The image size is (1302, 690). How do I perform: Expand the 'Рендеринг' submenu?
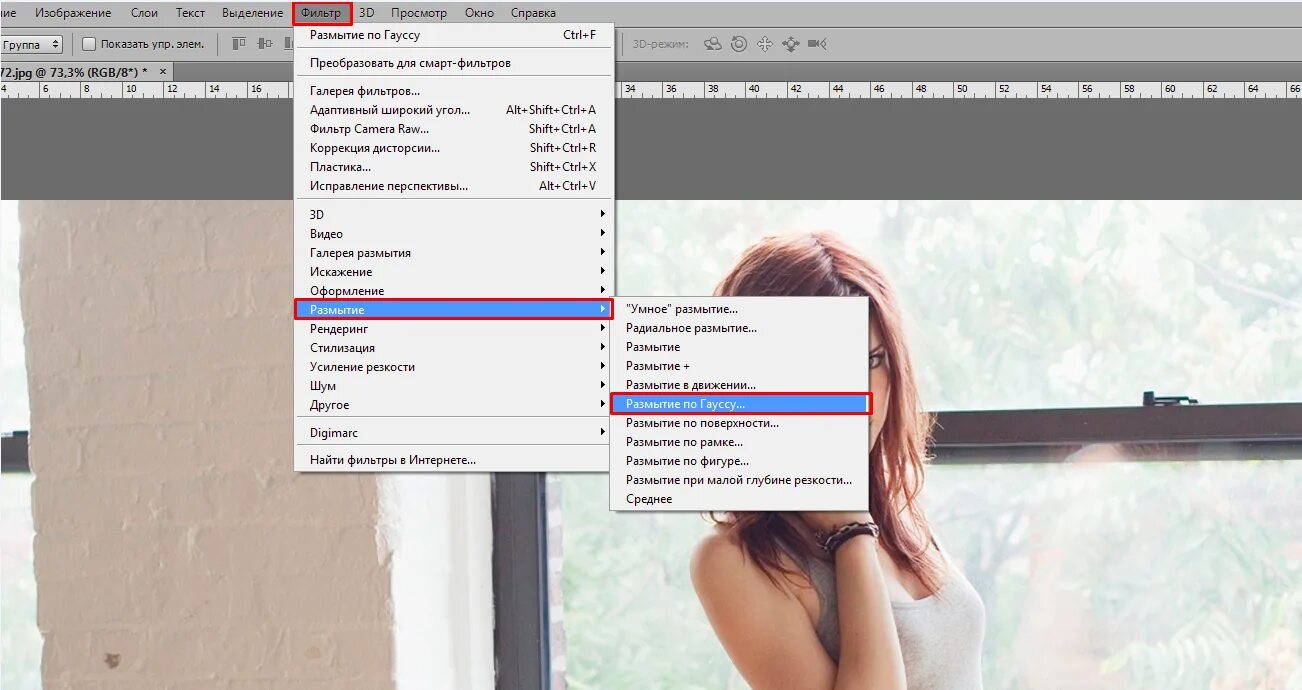pyautogui.click(x=455, y=329)
